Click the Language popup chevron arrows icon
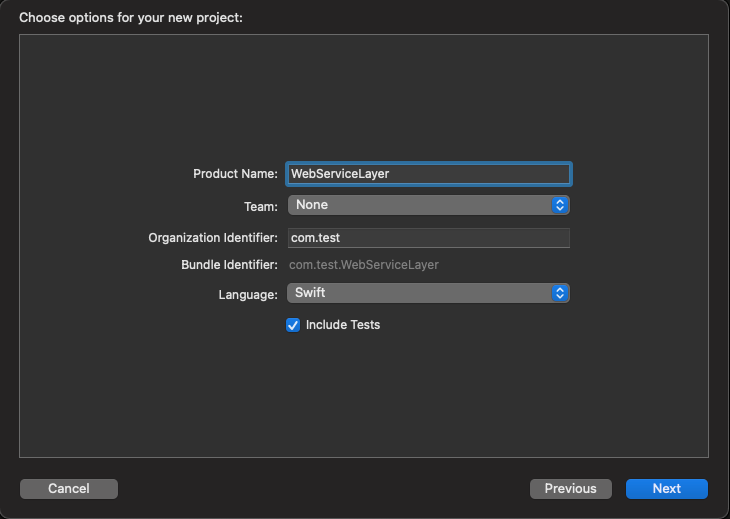This screenshot has width=730, height=519. click(x=560, y=293)
